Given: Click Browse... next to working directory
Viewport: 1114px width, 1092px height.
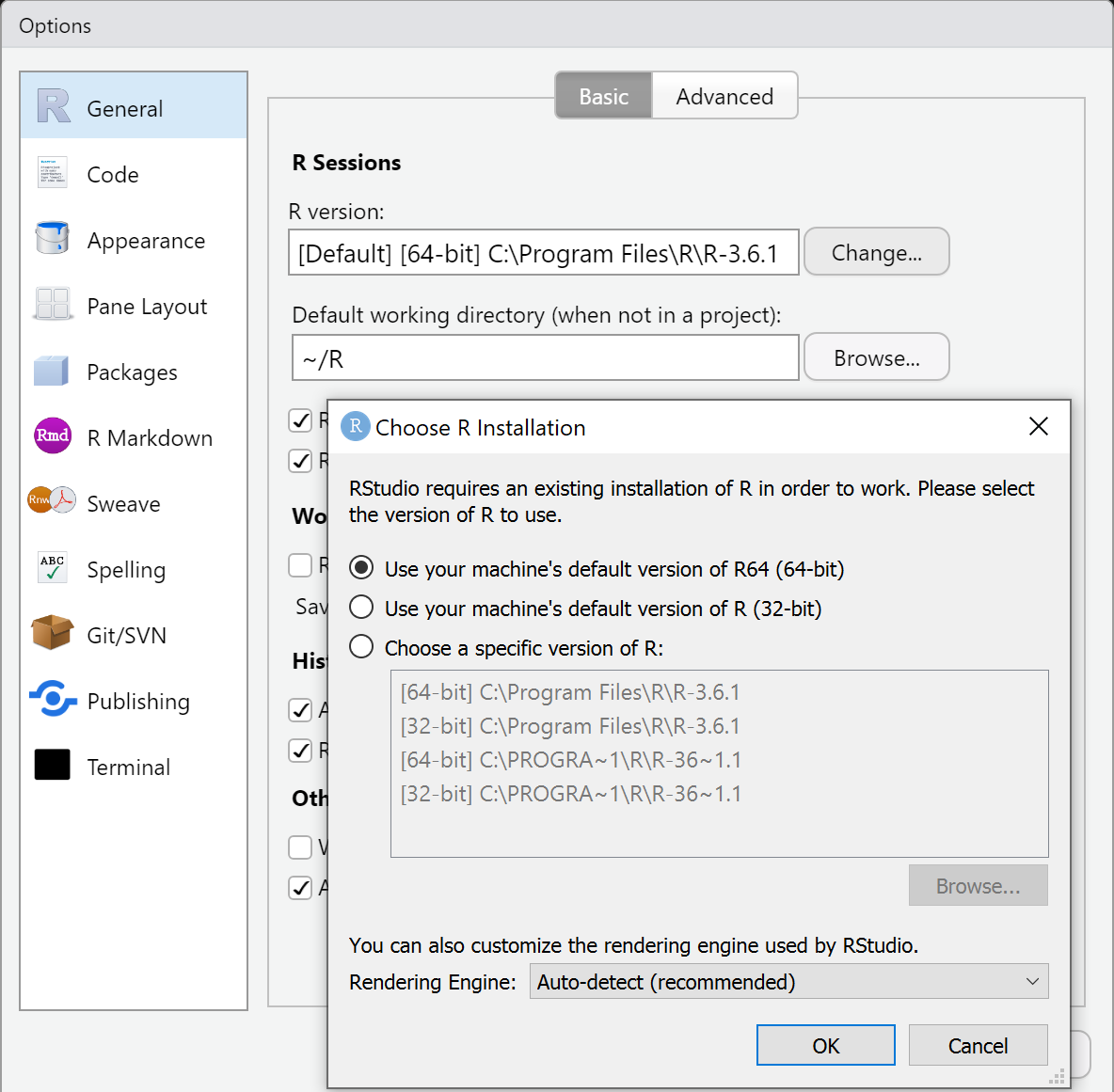Looking at the screenshot, I should tap(877, 357).
